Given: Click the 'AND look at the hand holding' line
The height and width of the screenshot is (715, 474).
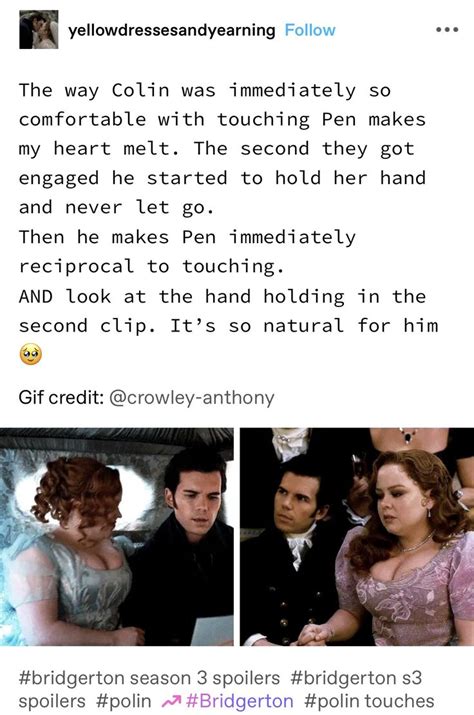Looking at the screenshot, I should pos(222,296).
